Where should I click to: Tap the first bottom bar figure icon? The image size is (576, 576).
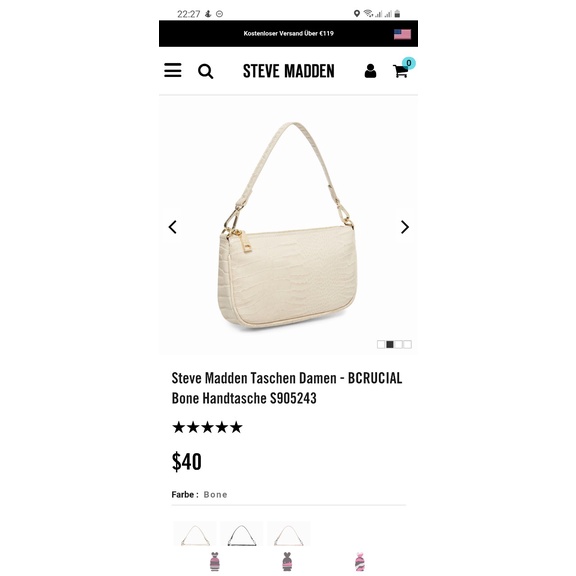(x=215, y=561)
